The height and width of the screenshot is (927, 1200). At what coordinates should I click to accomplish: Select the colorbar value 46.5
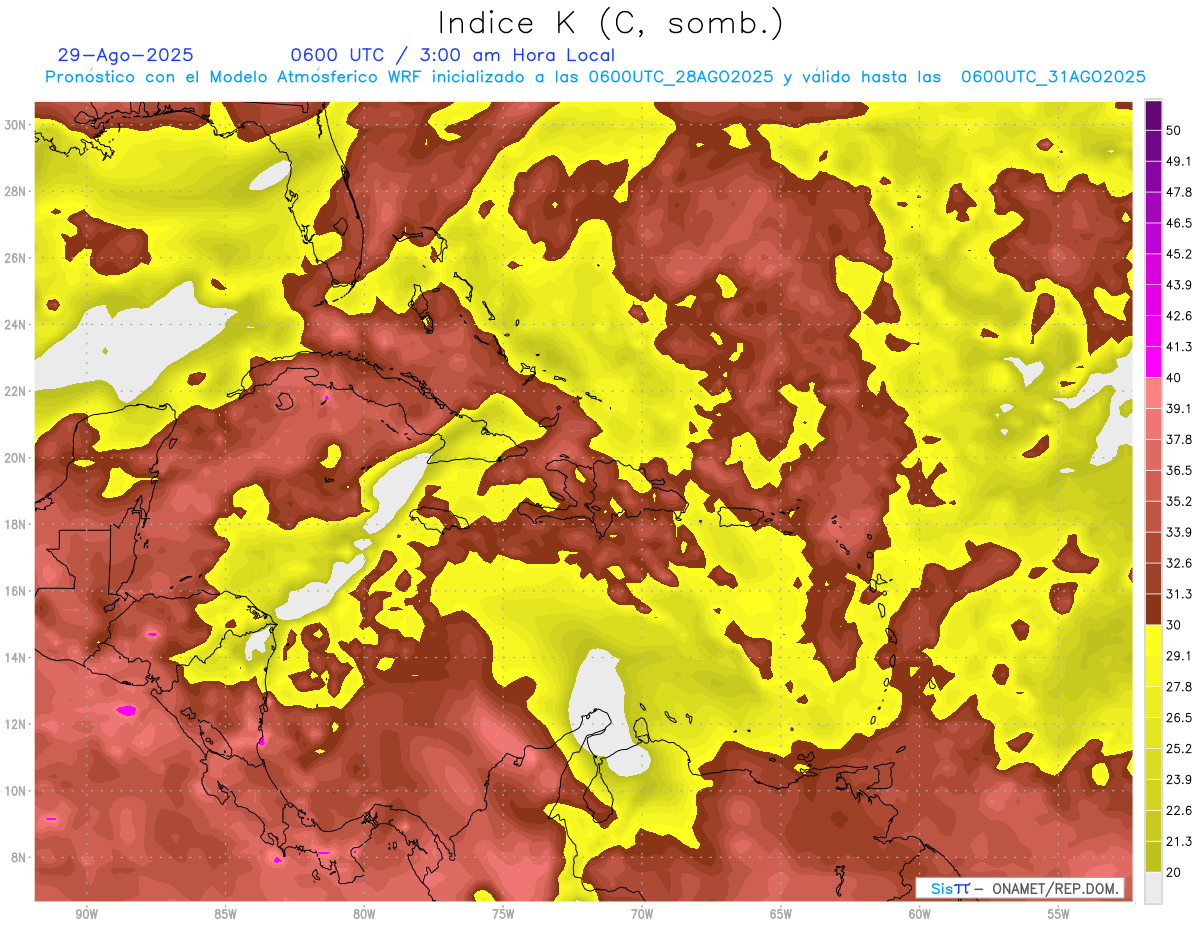coord(1179,223)
